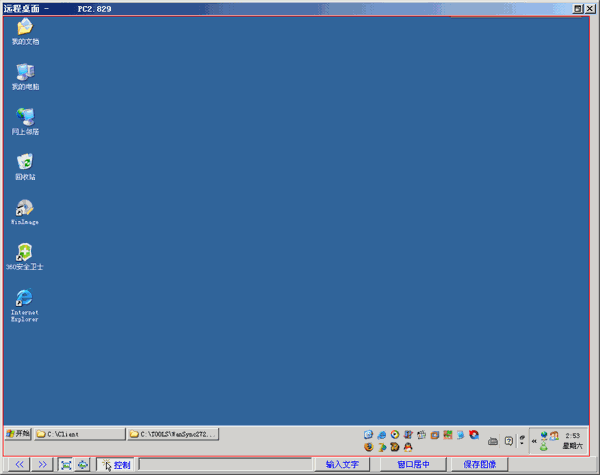Click the 输入文字 button
600x475 pixels.
[x=341, y=465]
